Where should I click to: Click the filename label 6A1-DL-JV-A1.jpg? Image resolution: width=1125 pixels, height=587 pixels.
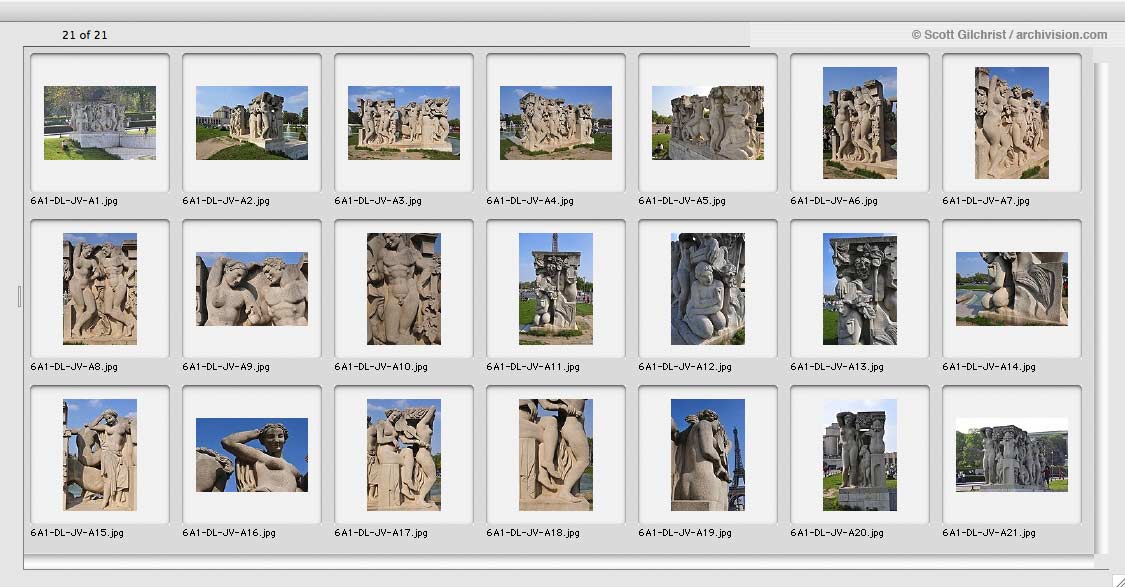[x=74, y=201]
